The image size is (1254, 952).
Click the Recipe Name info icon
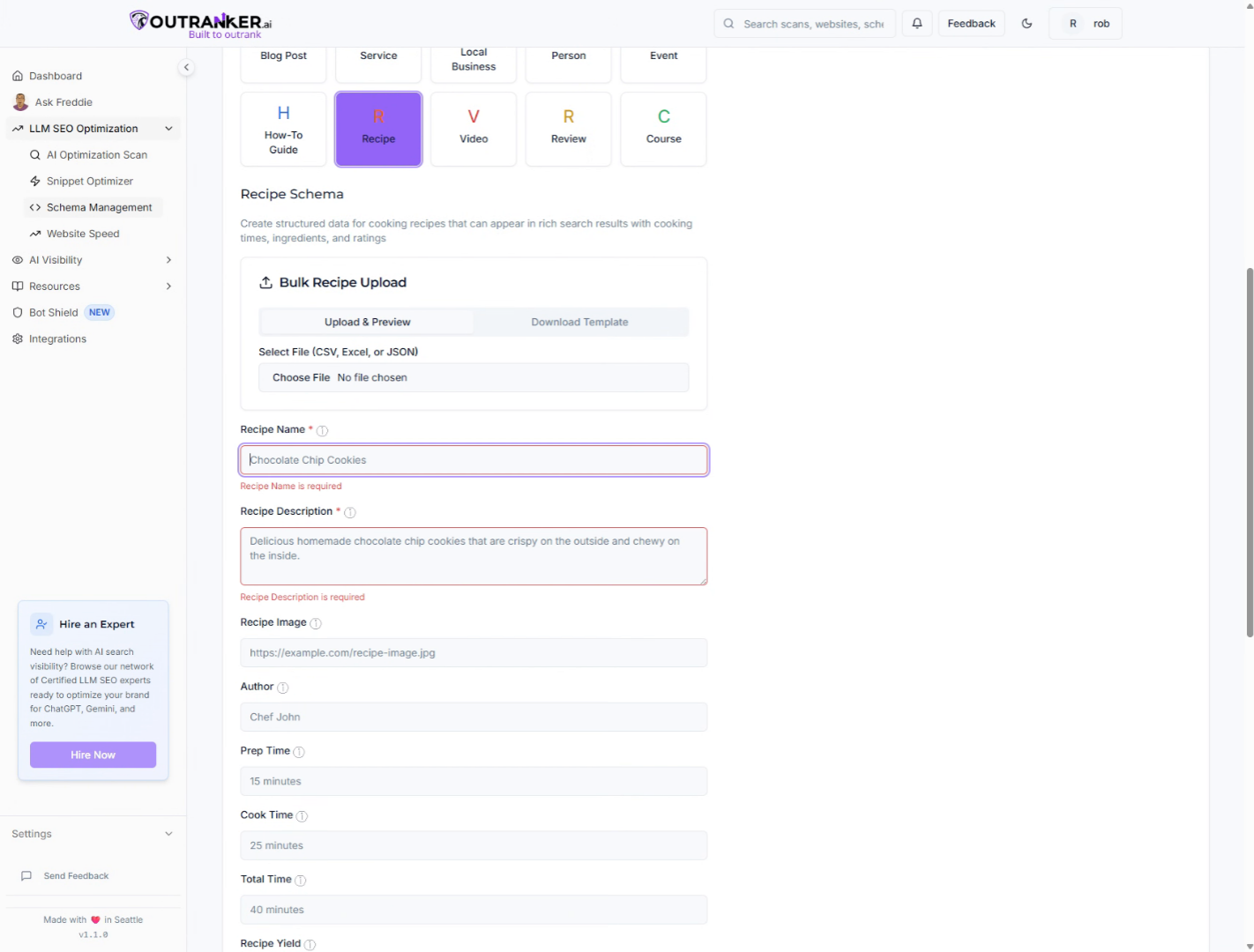(322, 431)
